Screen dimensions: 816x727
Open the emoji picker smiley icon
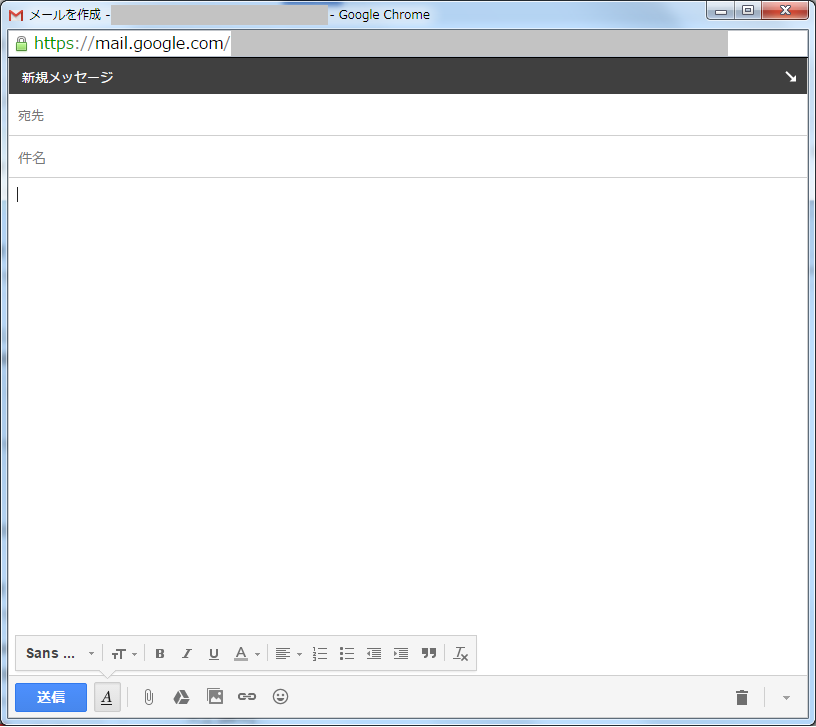click(x=281, y=697)
